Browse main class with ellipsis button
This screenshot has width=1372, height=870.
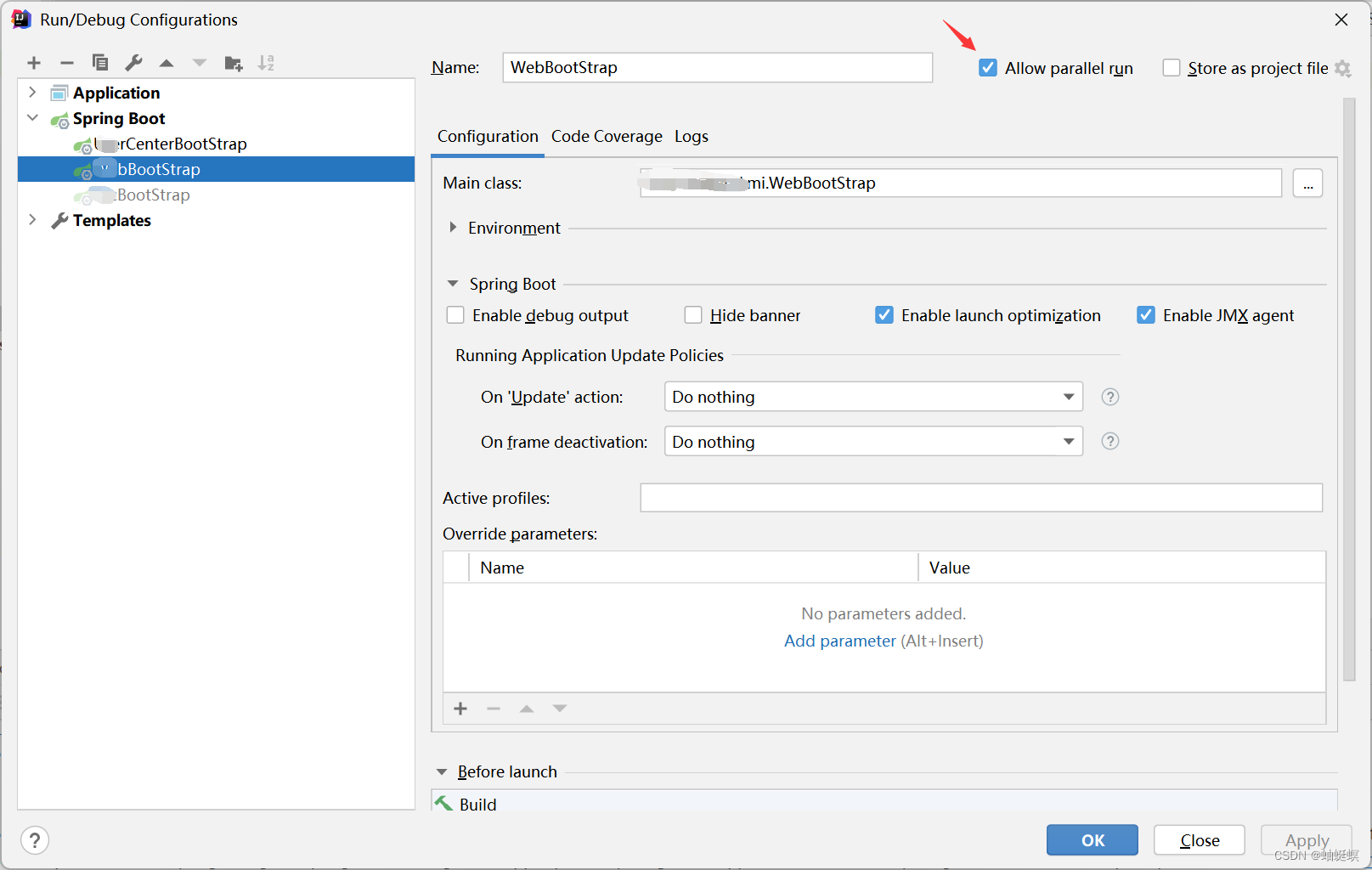pyautogui.click(x=1308, y=183)
